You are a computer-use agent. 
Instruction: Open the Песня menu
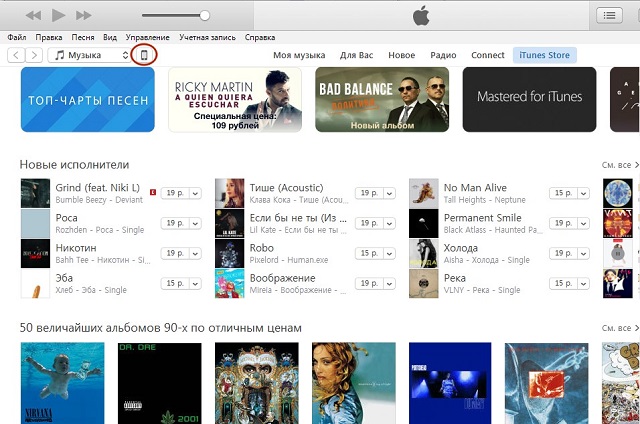(83, 38)
